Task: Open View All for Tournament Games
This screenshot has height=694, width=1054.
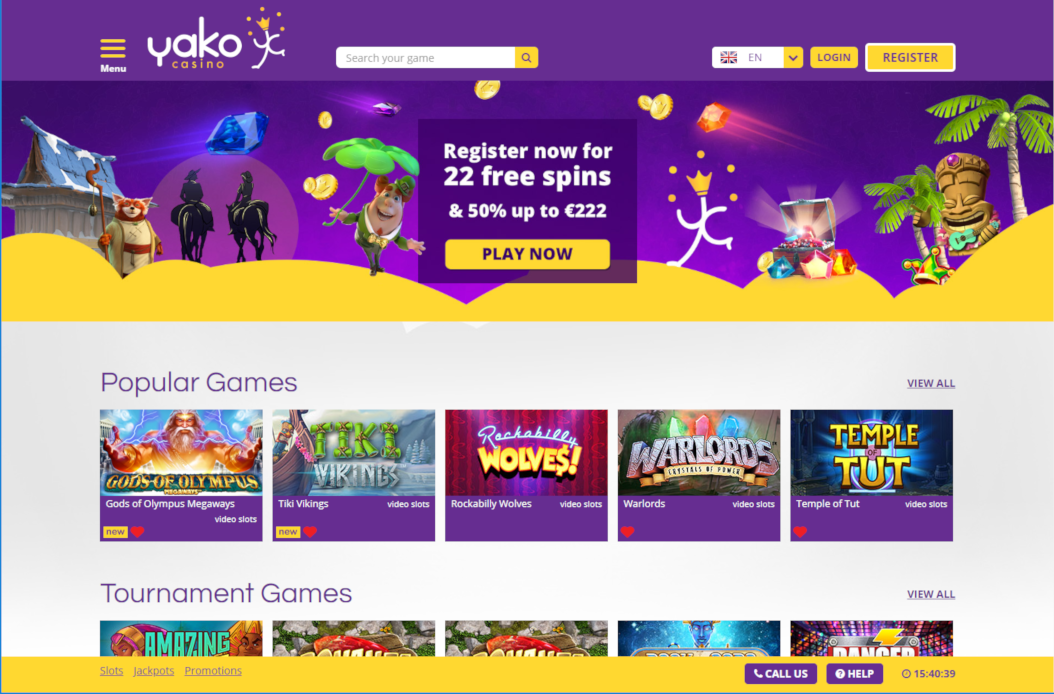Action: (x=931, y=594)
